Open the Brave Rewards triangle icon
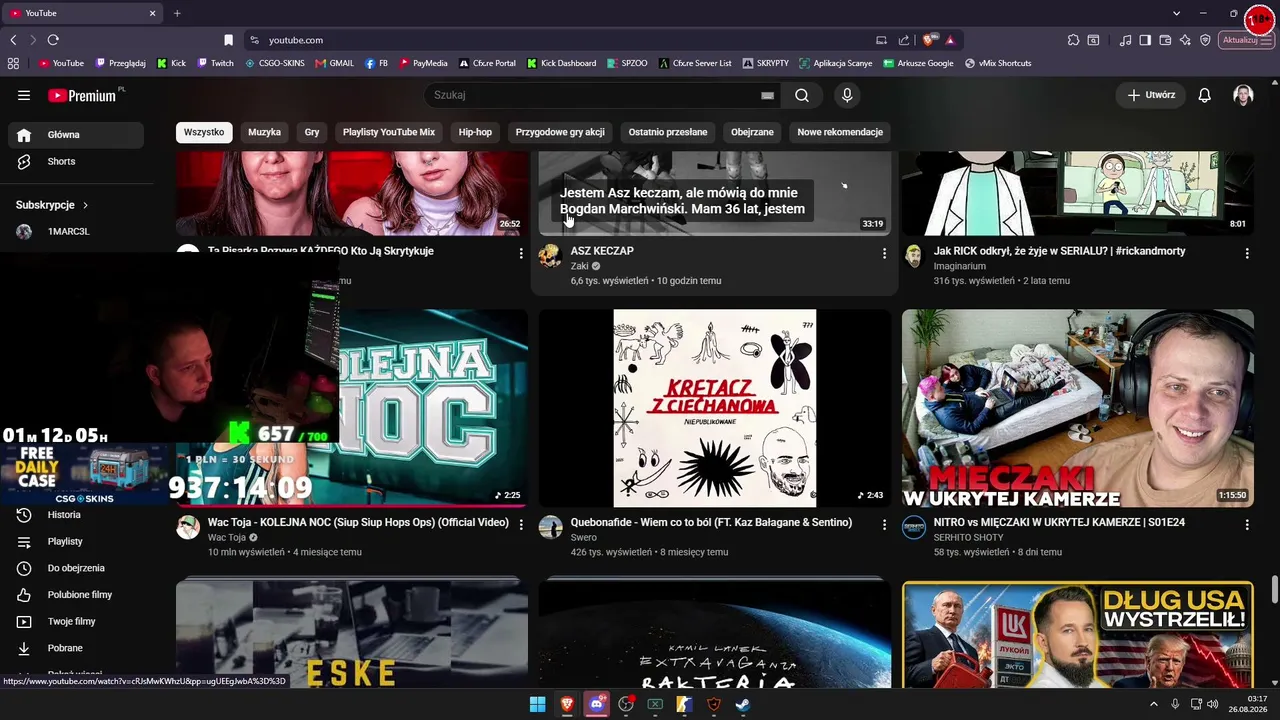Image resolution: width=1280 pixels, height=720 pixels. point(949,40)
